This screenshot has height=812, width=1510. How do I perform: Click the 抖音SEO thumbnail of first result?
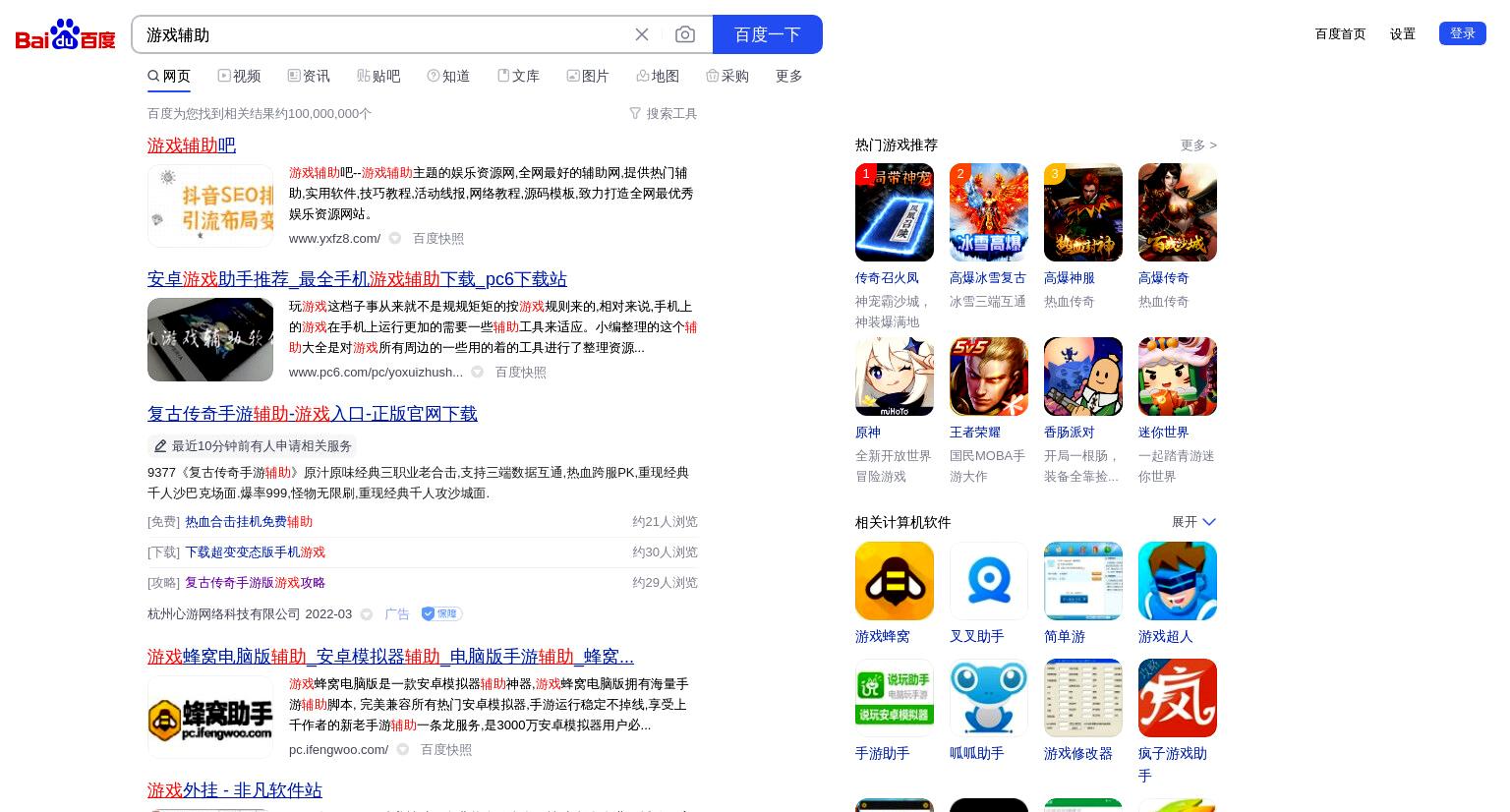click(210, 205)
